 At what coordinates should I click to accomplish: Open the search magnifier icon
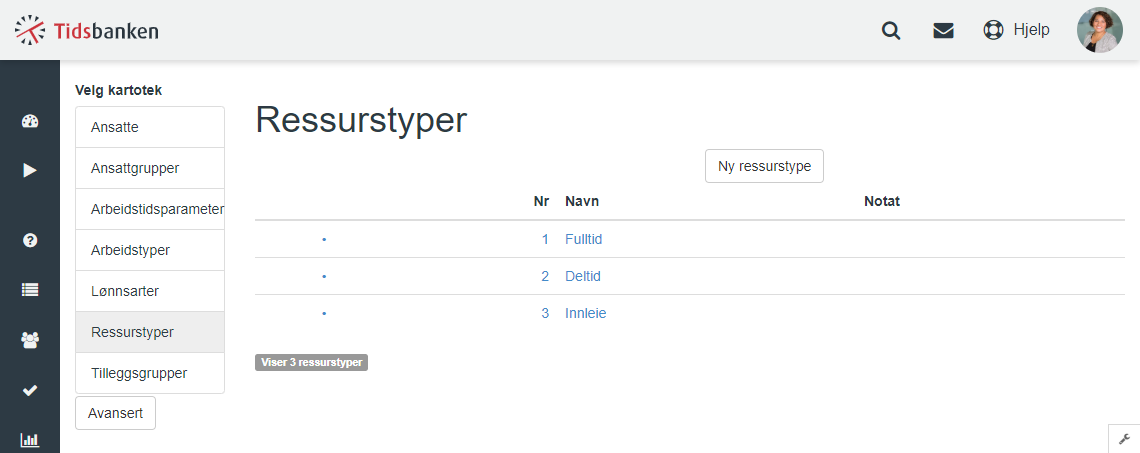point(891,31)
